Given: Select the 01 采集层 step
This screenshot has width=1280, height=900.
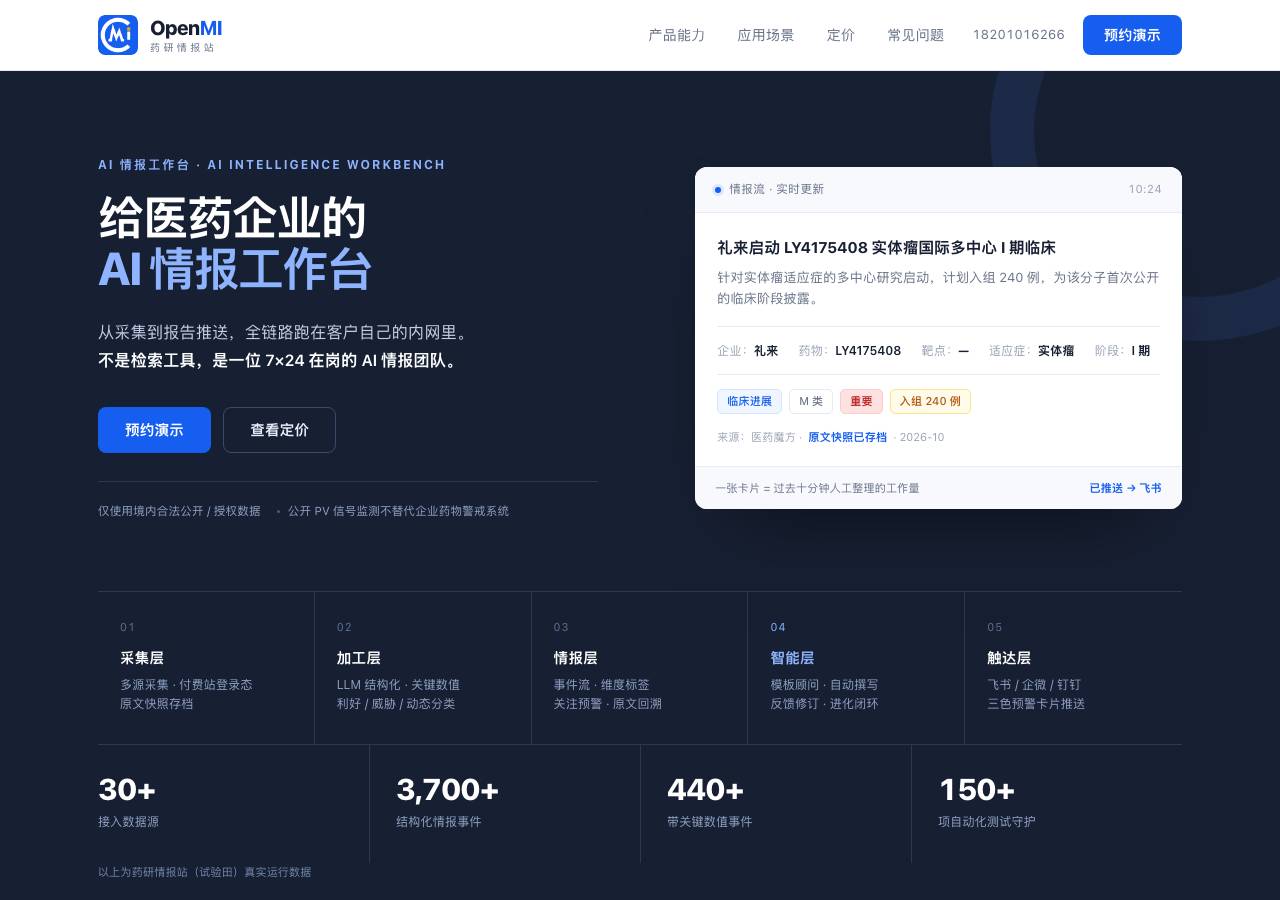Looking at the screenshot, I should coord(206,668).
